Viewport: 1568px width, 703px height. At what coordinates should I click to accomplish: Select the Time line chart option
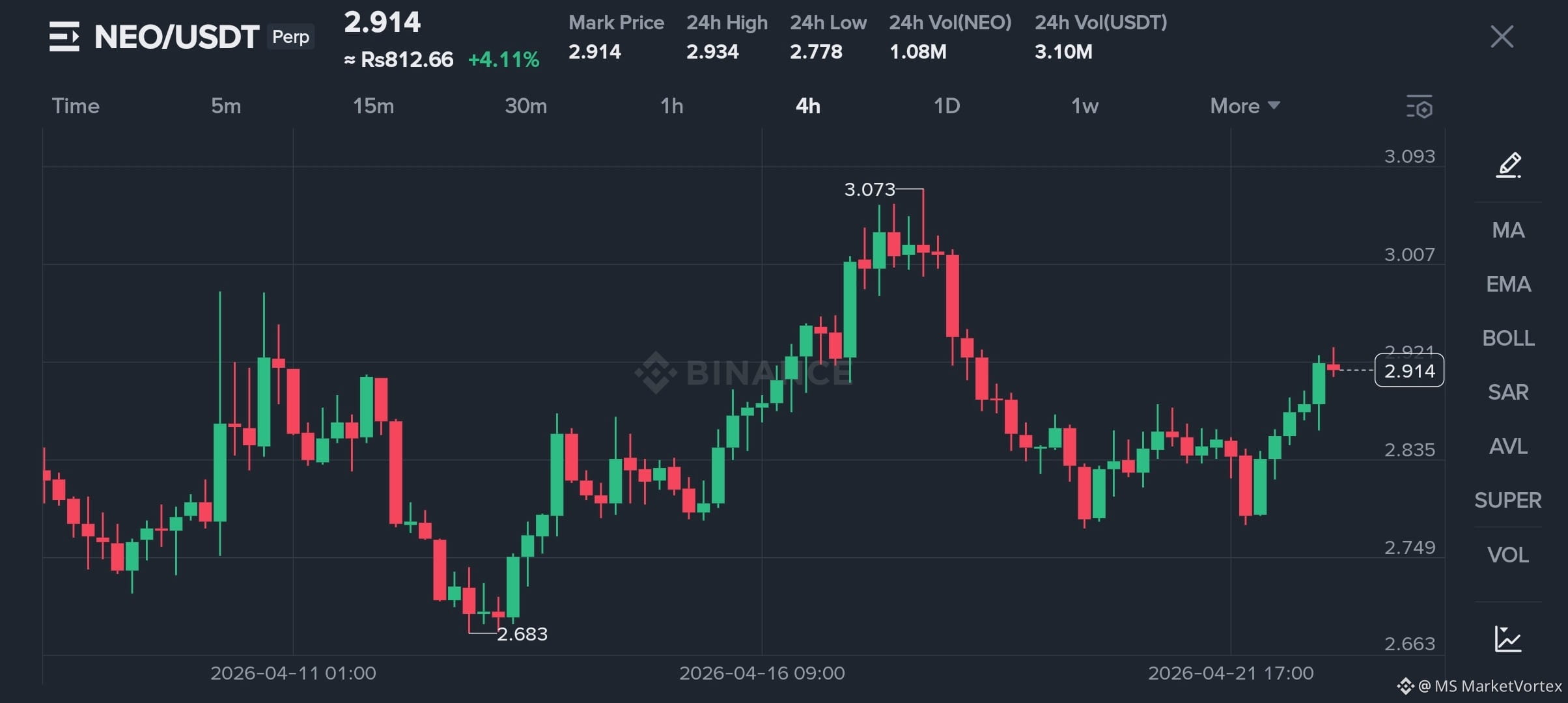(76, 105)
